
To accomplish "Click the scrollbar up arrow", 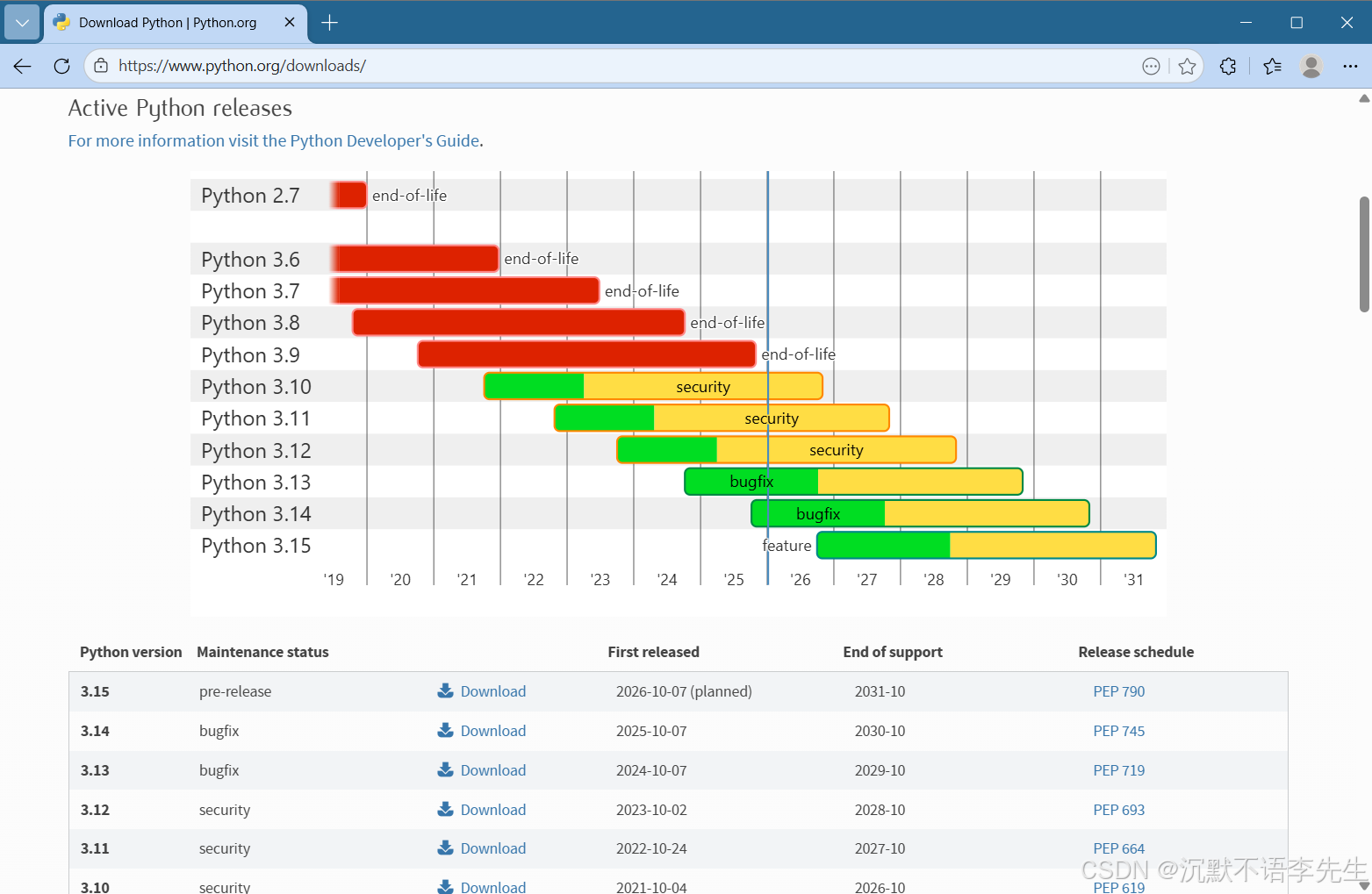I will click(x=1364, y=98).
